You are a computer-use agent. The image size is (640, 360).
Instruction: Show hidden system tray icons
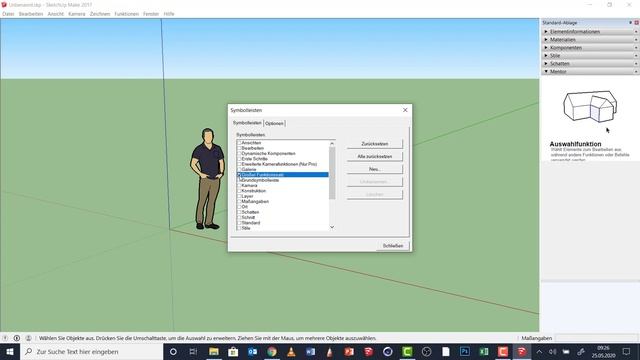(539, 351)
